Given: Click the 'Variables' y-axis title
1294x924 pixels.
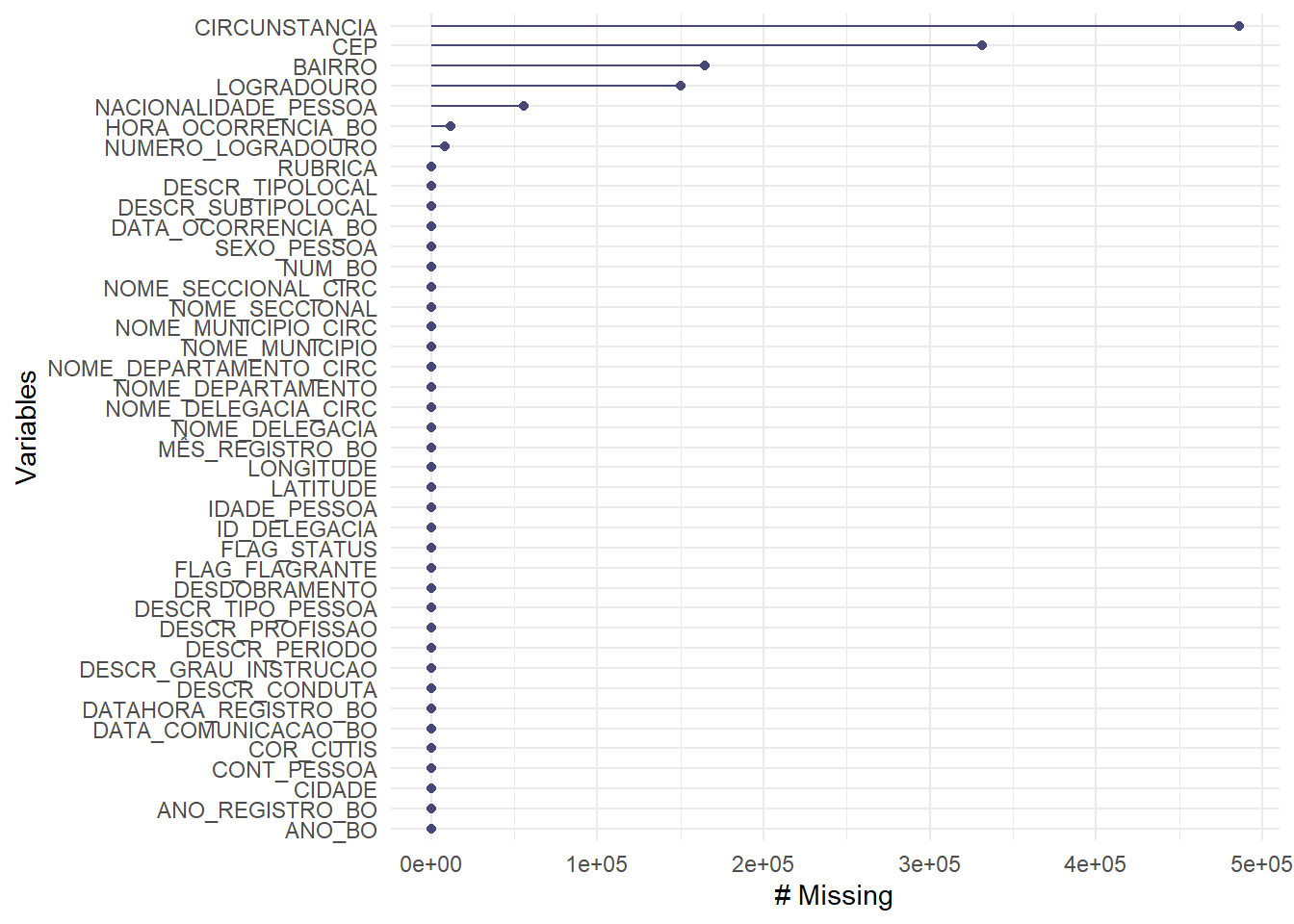Looking at the screenshot, I should [27, 427].
